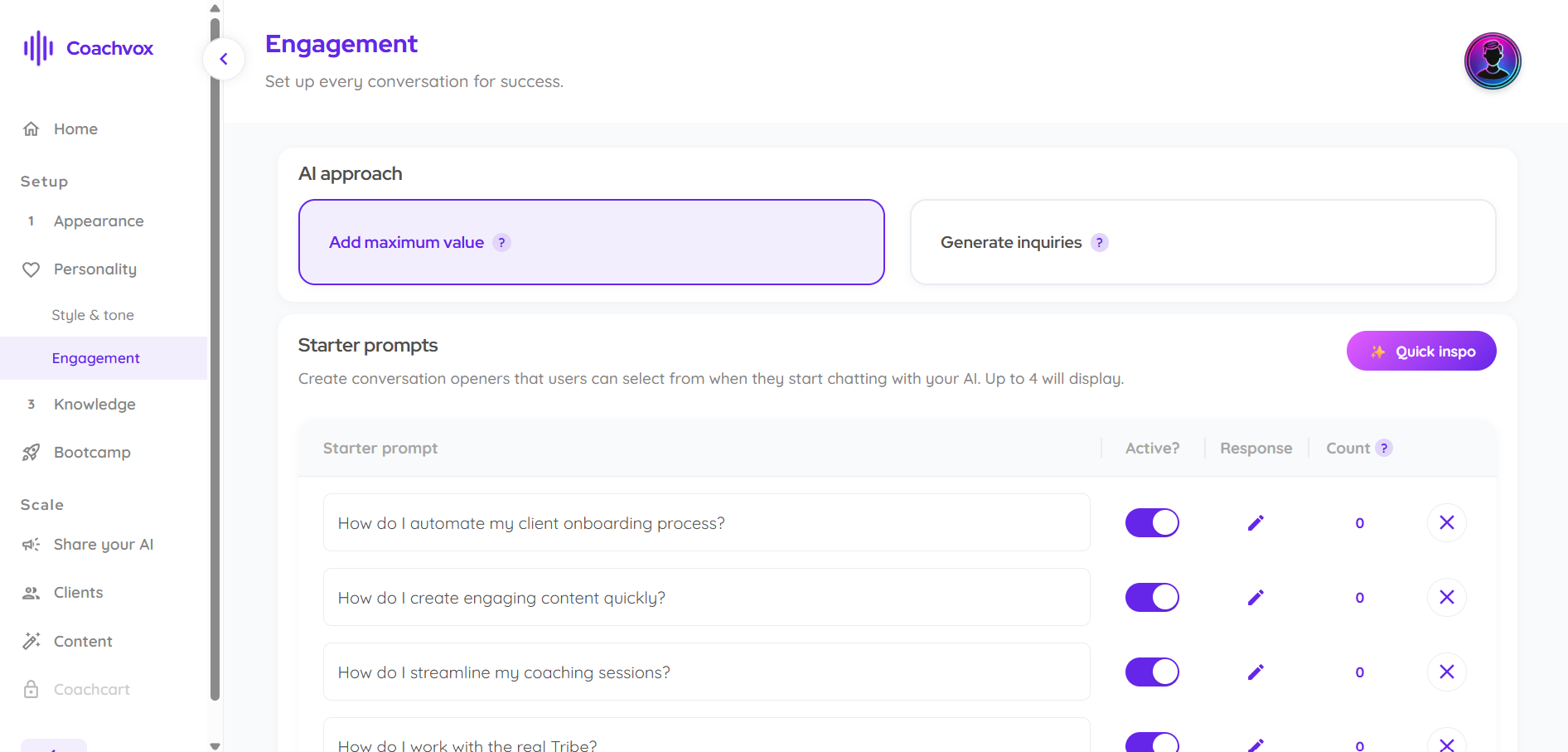Edit response for coaching sessions prompt
This screenshot has height=752, width=1568.
[1256, 672]
